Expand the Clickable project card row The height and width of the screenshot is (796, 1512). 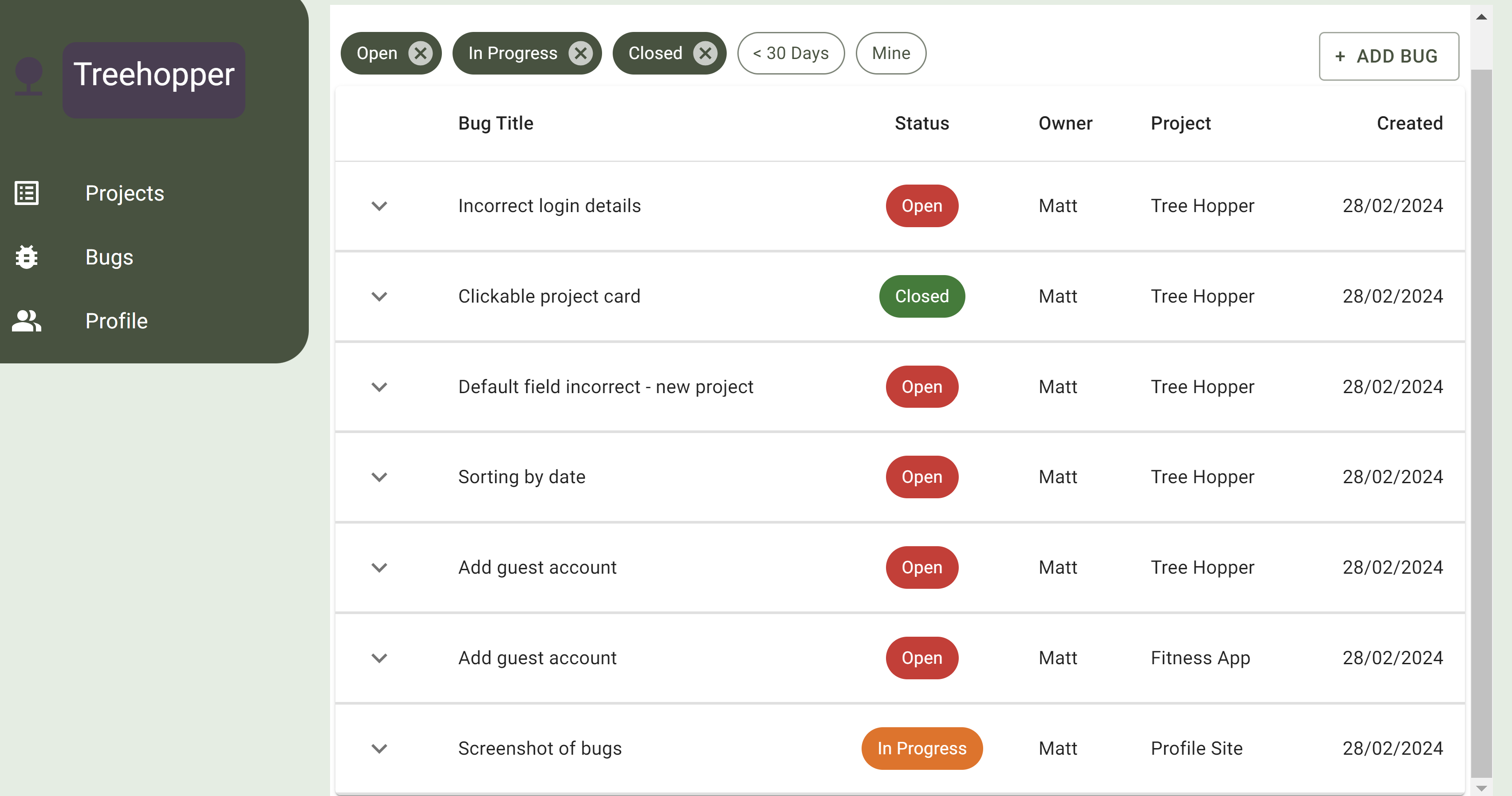379,296
